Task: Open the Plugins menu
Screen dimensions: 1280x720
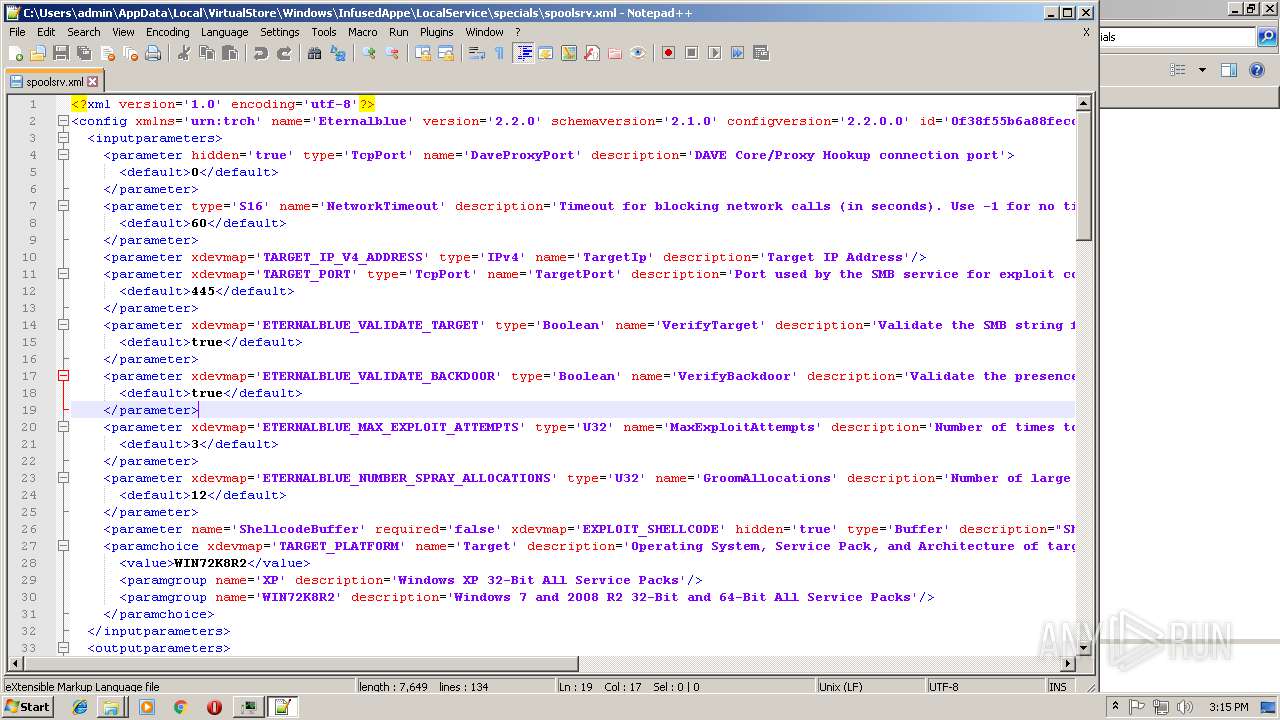Action: [x=436, y=32]
